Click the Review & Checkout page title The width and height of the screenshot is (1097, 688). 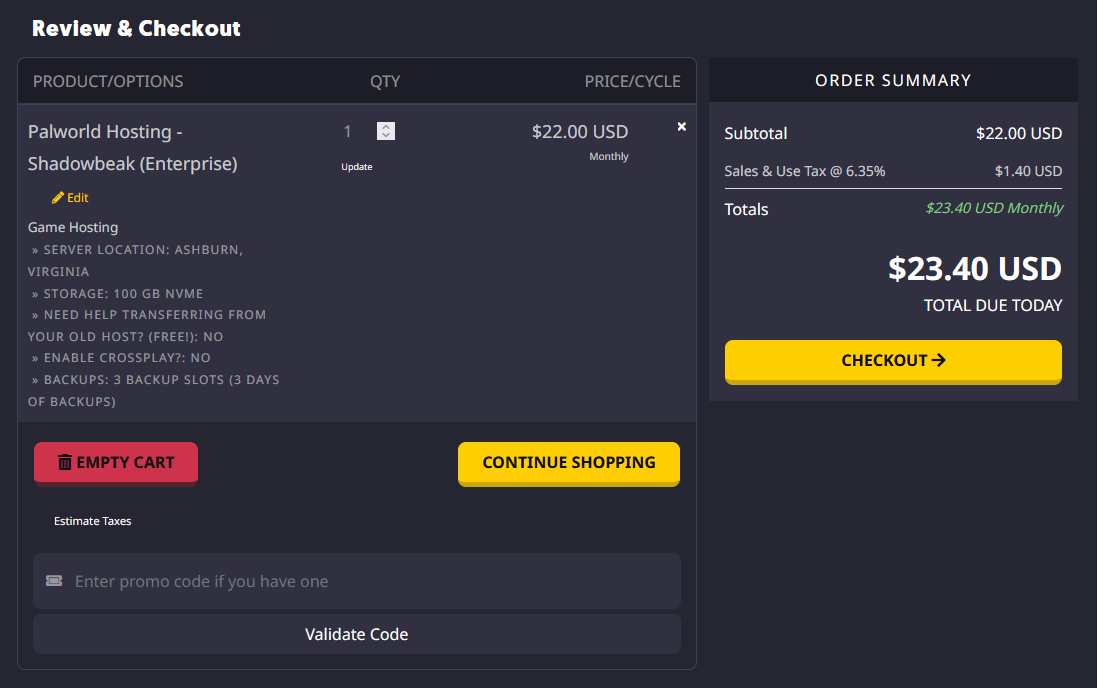136,28
